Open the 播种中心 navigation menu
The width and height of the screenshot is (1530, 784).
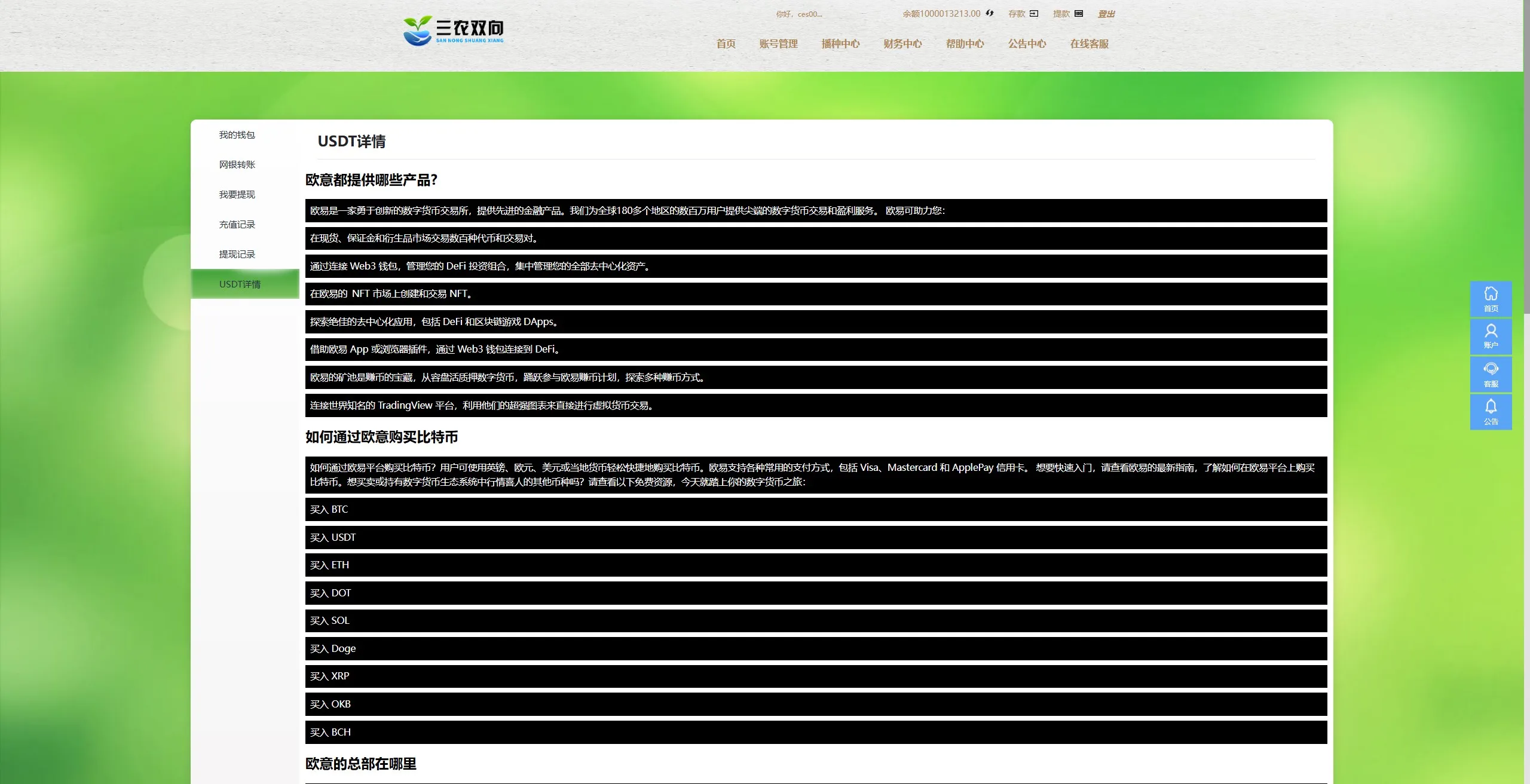tap(840, 44)
